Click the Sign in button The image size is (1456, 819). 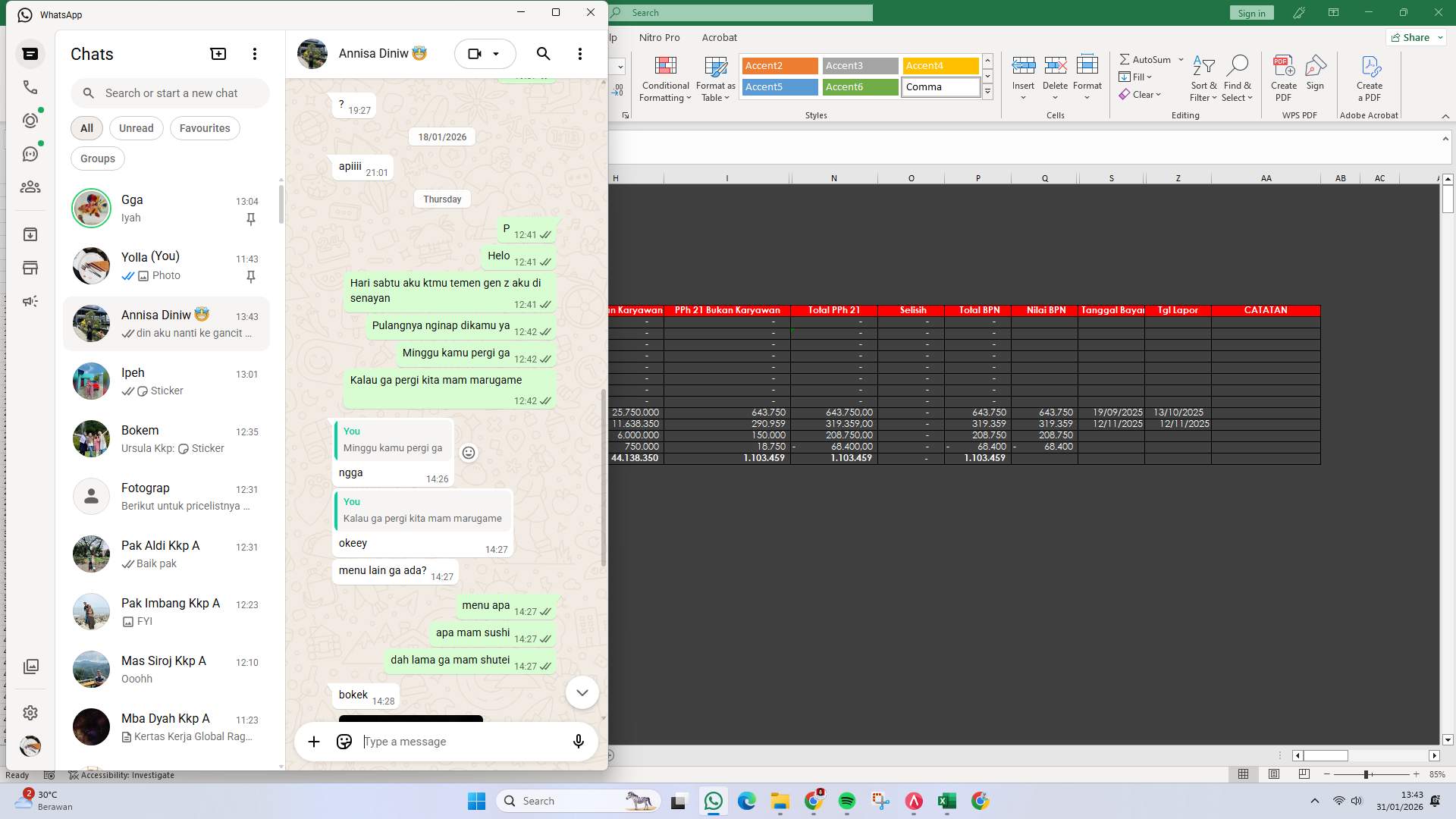(x=1250, y=12)
